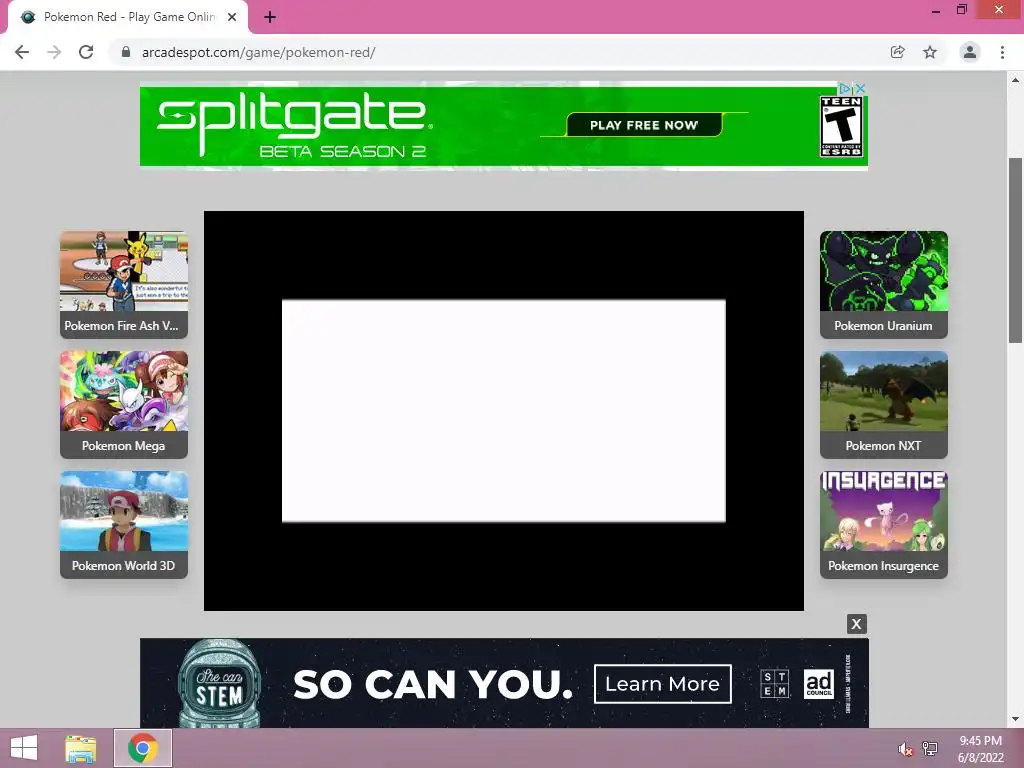
Task: Go back to the previous page
Action: [x=22, y=52]
